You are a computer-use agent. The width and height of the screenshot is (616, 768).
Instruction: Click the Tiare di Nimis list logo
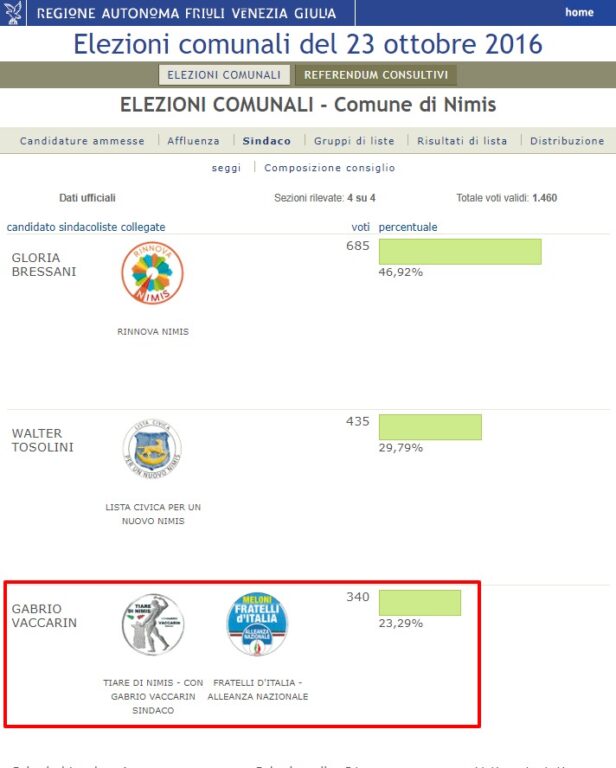[153, 624]
